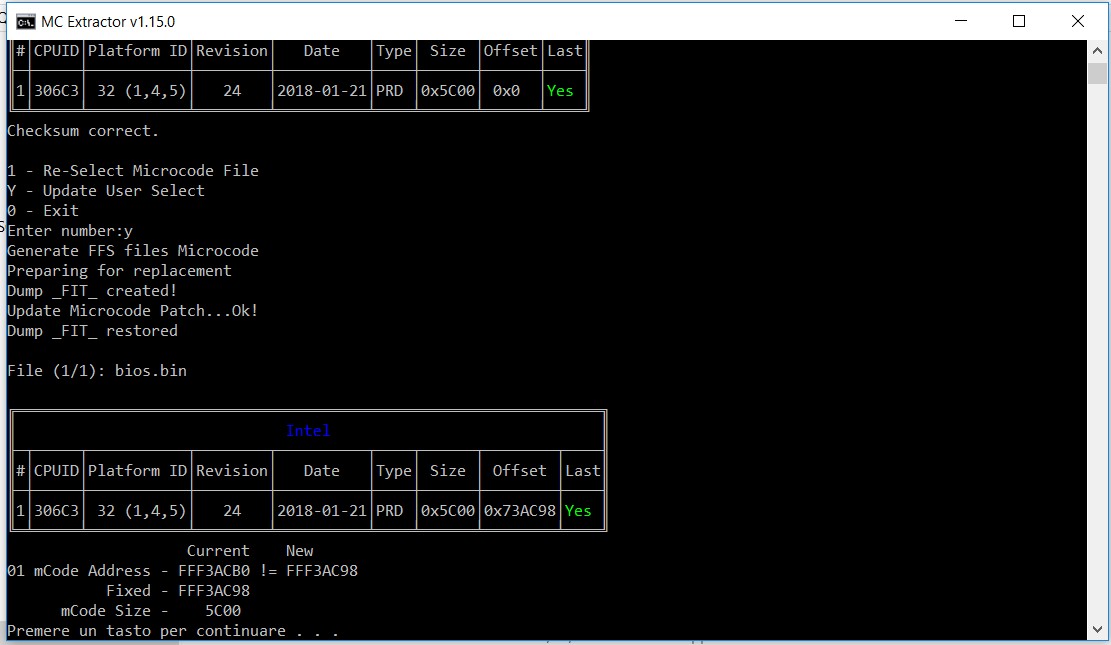Click the 'Checksum correct.' line
Image resolution: width=1111 pixels, height=645 pixels.
click(83, 131)
